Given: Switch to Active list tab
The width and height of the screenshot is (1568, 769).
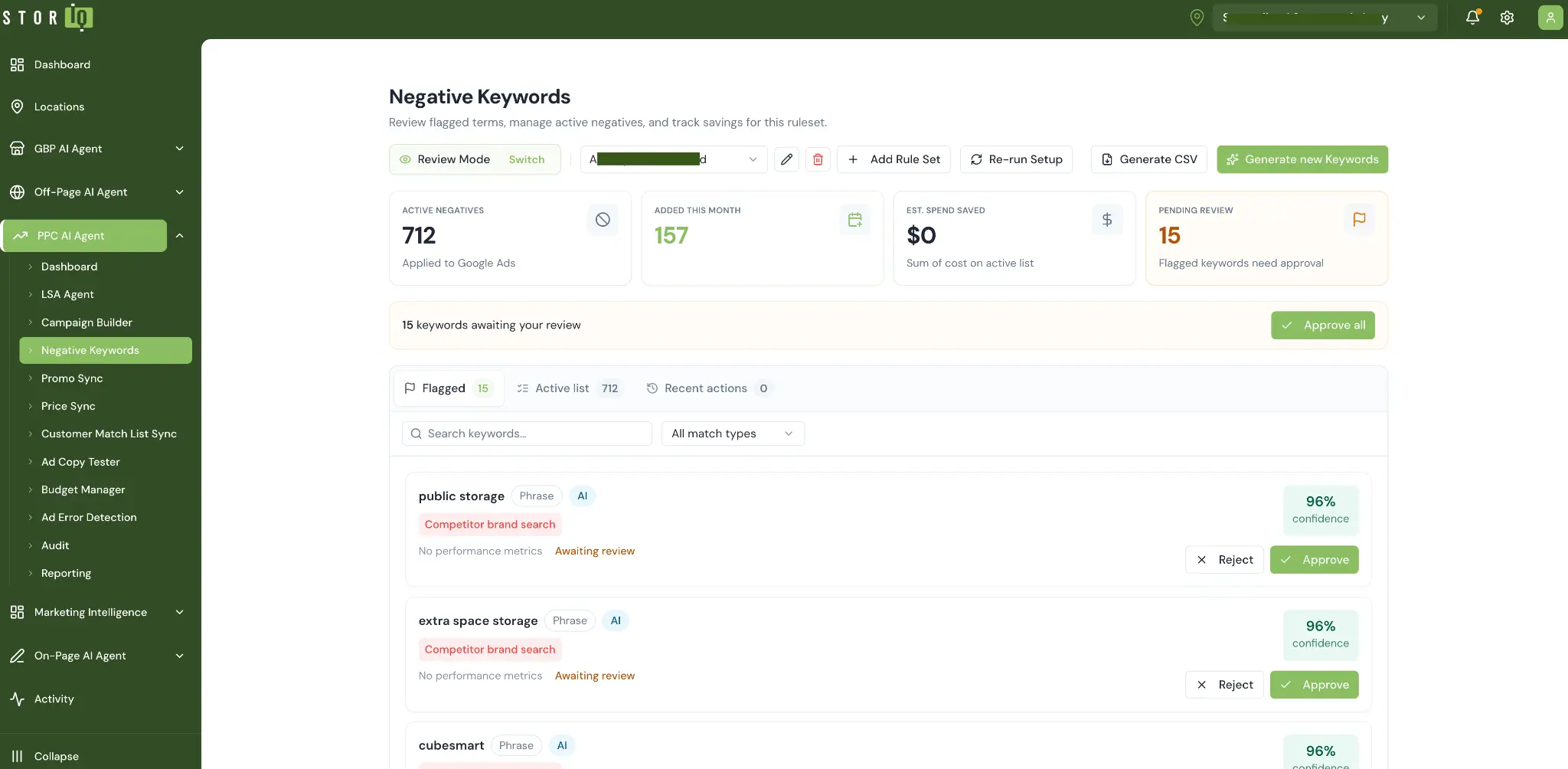Looking at the screenshot, I should click(x=569, y=388).
